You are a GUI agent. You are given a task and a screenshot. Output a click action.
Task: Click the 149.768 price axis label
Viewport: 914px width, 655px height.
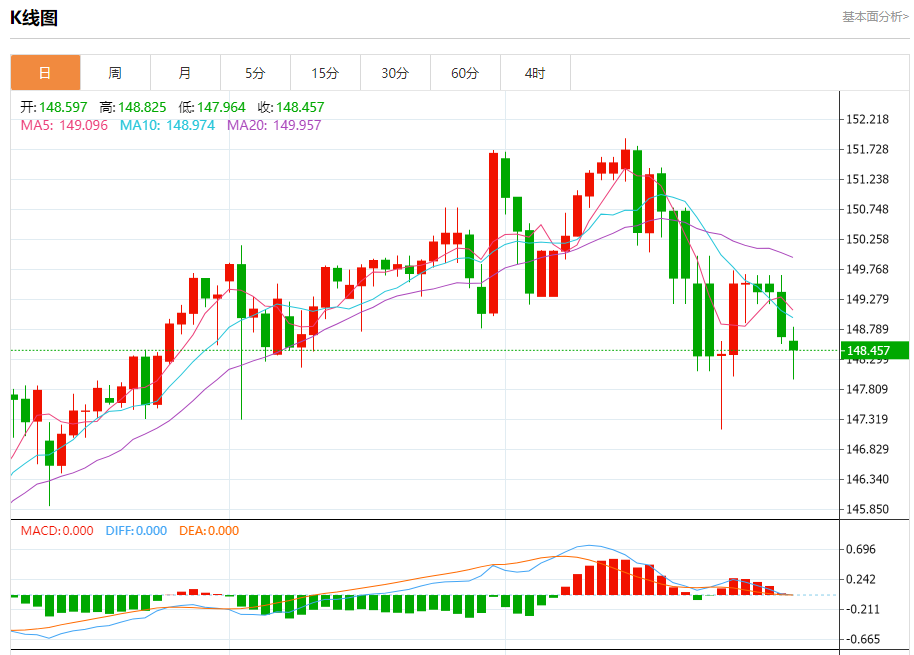coord(867,269)
